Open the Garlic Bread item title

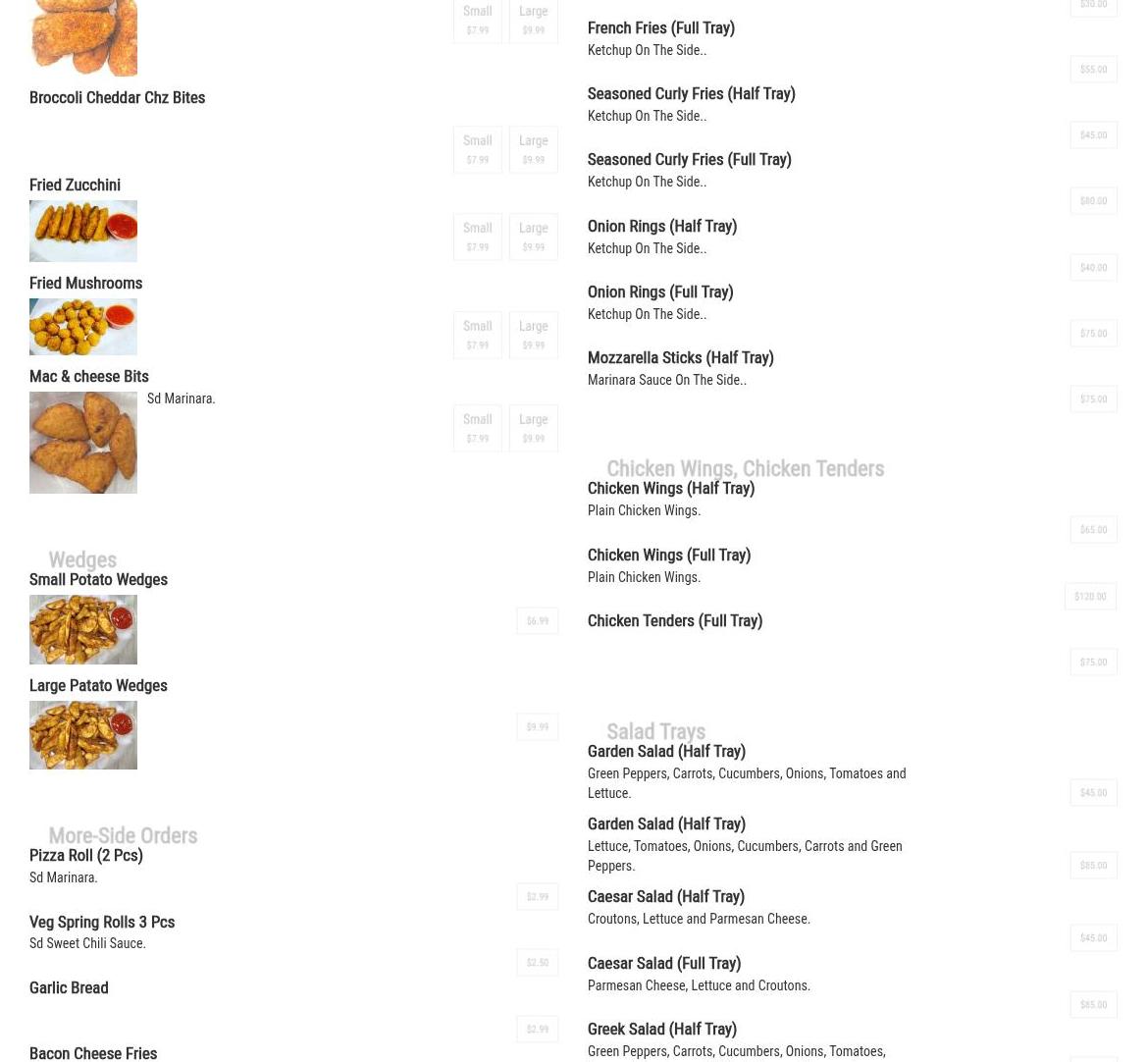pos(69,988)
